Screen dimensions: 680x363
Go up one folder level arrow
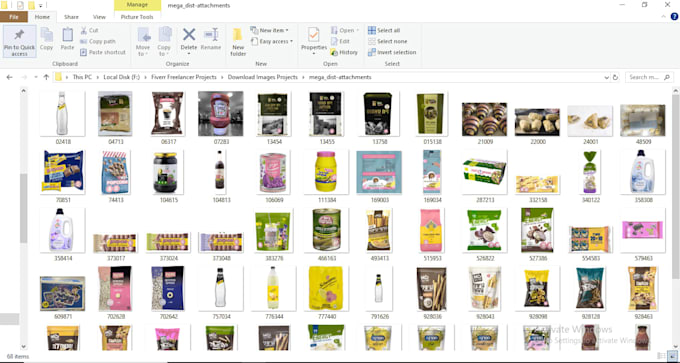click(x=46, y=77)
